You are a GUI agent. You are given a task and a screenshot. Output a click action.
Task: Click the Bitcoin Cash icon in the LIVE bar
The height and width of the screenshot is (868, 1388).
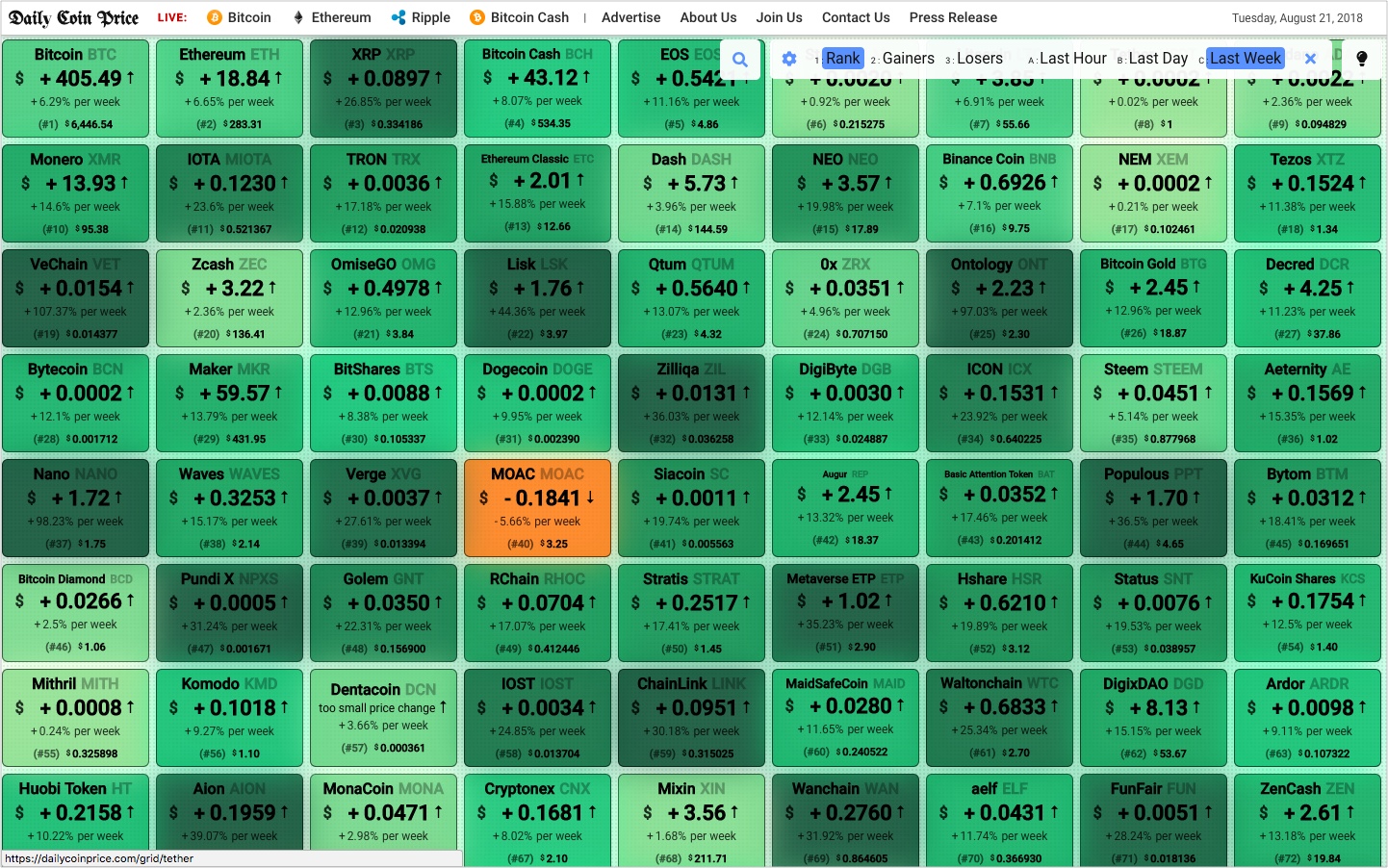pos(476,17)
